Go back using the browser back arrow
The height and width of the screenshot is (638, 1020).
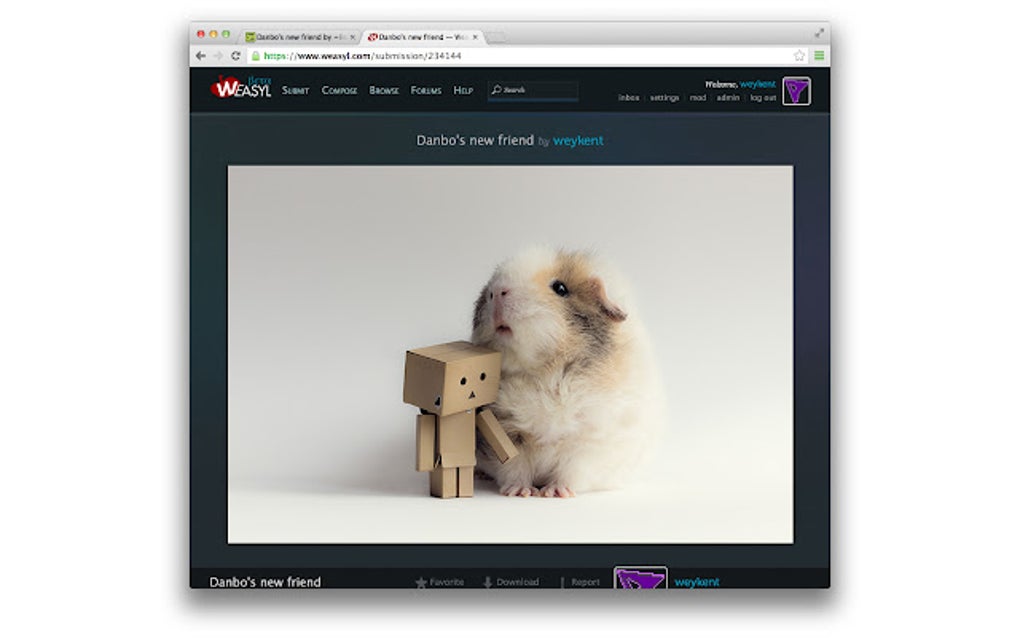tap(201, 56)
